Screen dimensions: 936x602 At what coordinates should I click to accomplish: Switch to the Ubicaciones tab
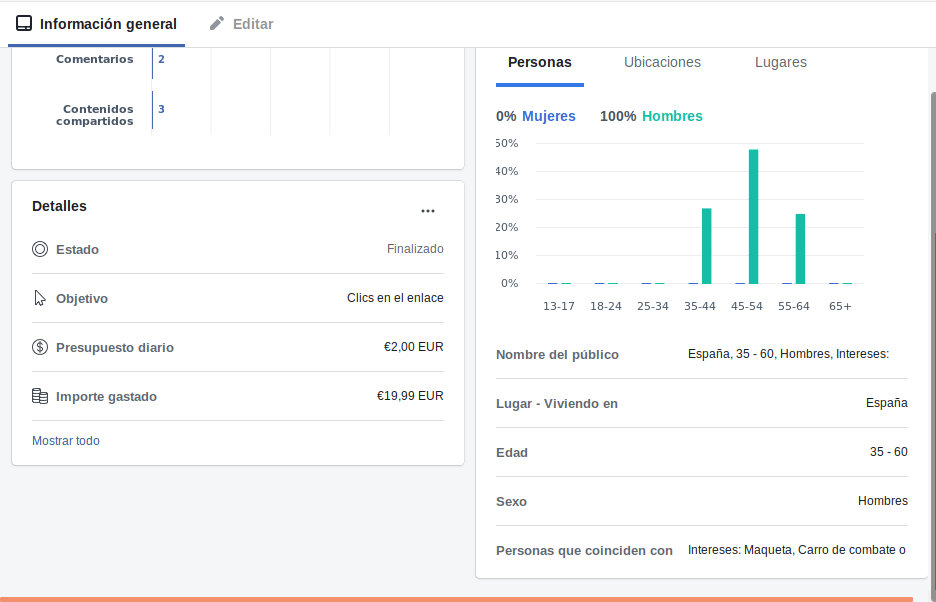coord(662,62)
